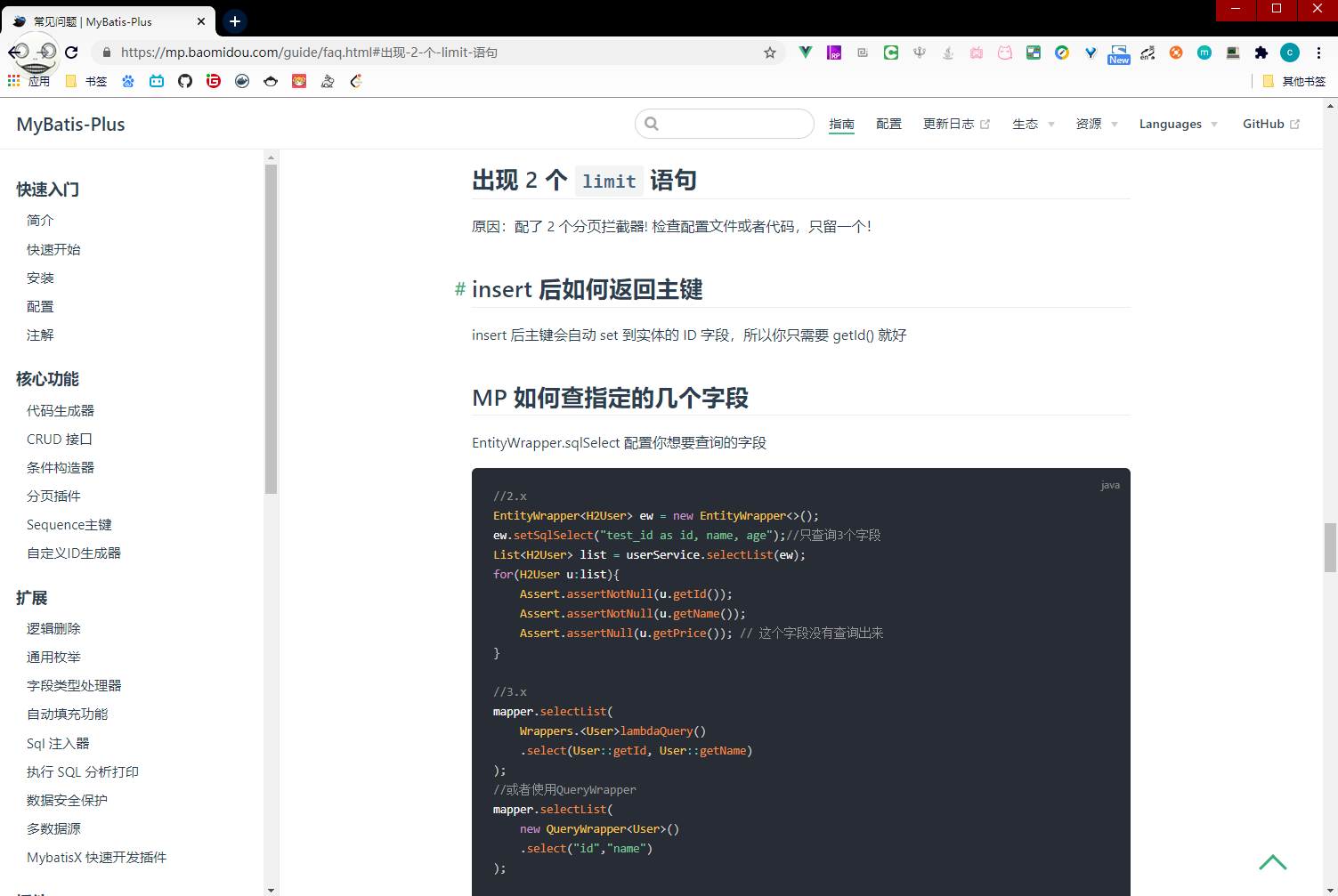Expand the 资源 dropdown in navbar
Viewport: 1338px width, 896px height.
coord(1096,125)
